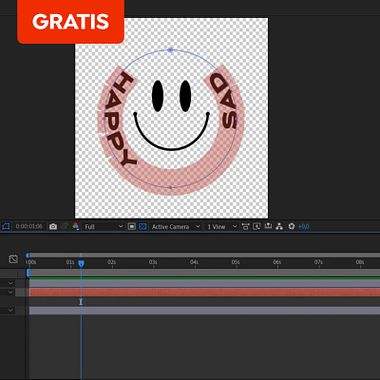The height and width of the screenshot is (380, 380).
Task: Click the GRATIS badge
Action: 71,21
